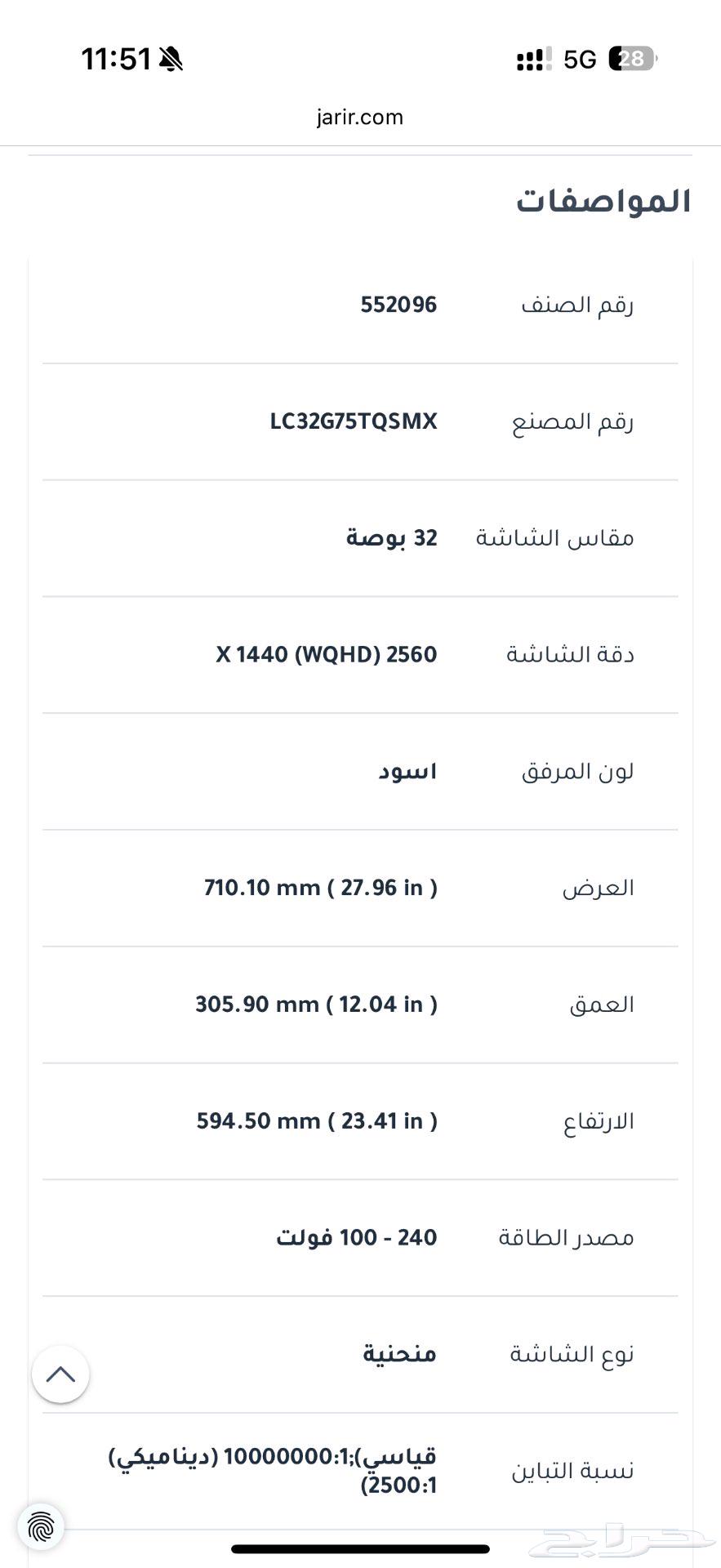Tap the المواصفات section heading
Viewport: 721px width, 1568px height.
pos(603,202)
